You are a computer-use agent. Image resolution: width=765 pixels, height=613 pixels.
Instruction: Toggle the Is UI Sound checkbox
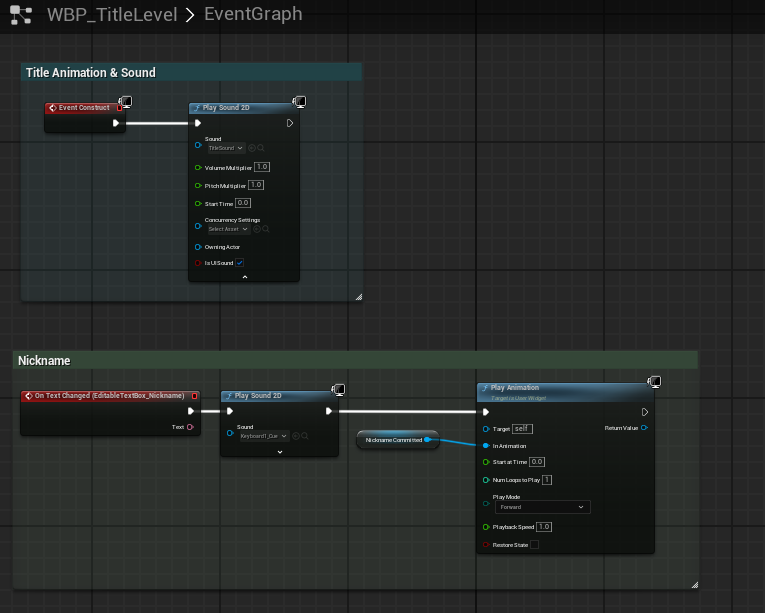[240, 263]
